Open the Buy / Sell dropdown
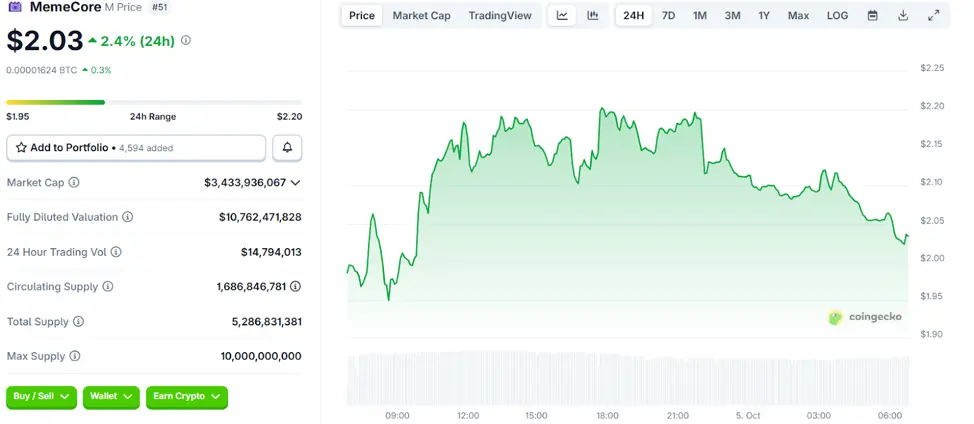The height and width of the screenshot is (424, 974). point(42,397)
